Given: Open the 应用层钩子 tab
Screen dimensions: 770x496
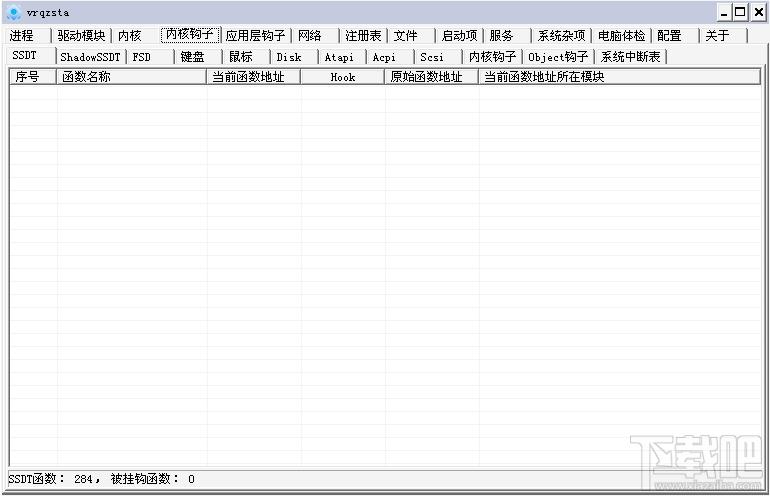Looking at the screenshot, I should pos(256,36).
